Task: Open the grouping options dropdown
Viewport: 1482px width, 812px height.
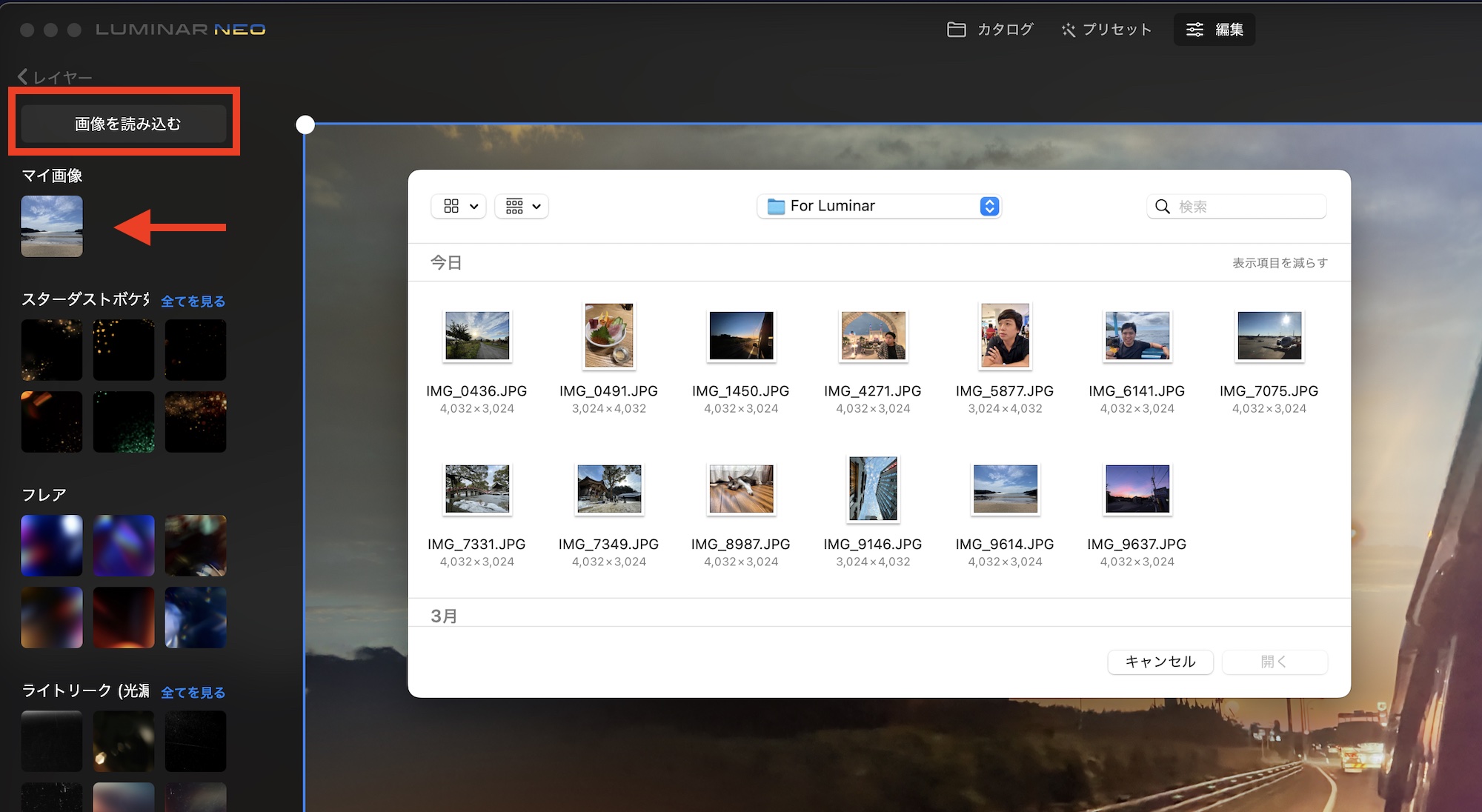Action: tap(522, 206)
